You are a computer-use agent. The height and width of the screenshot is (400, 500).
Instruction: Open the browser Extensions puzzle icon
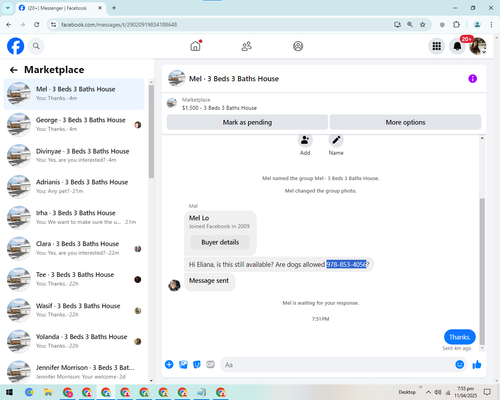tap(456, 25)
